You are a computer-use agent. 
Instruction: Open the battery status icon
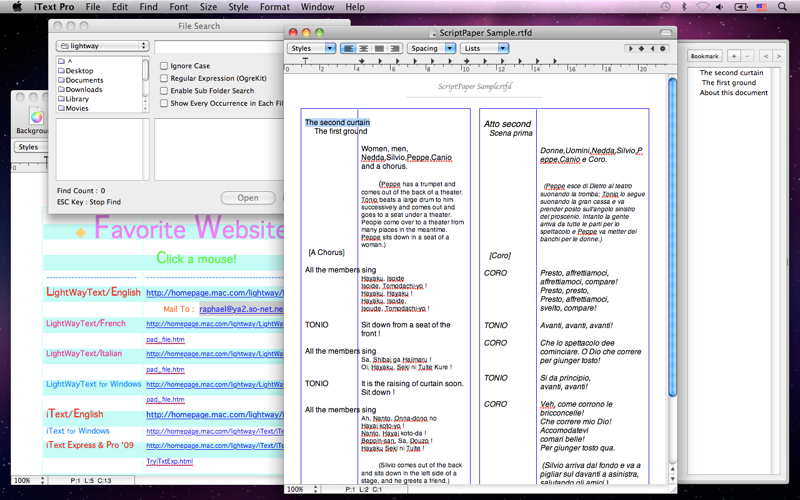pyautogui.click(x=740, y=7)
